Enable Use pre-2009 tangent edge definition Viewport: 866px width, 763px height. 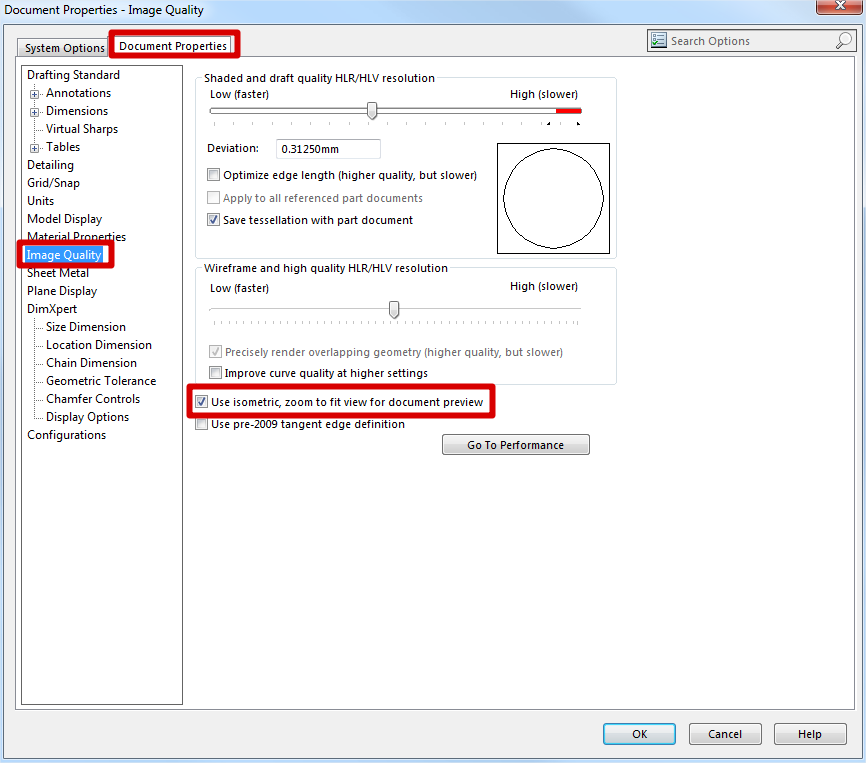201,424
